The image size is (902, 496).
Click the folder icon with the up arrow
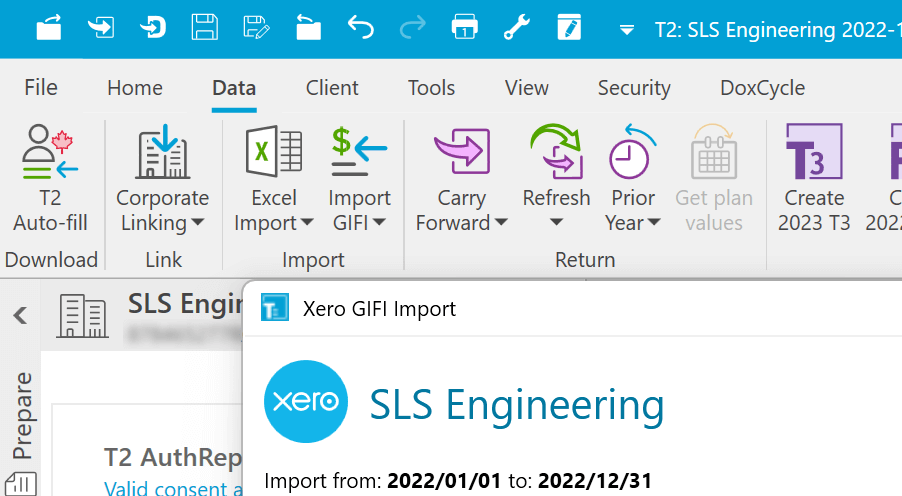(x=308, y=28)
